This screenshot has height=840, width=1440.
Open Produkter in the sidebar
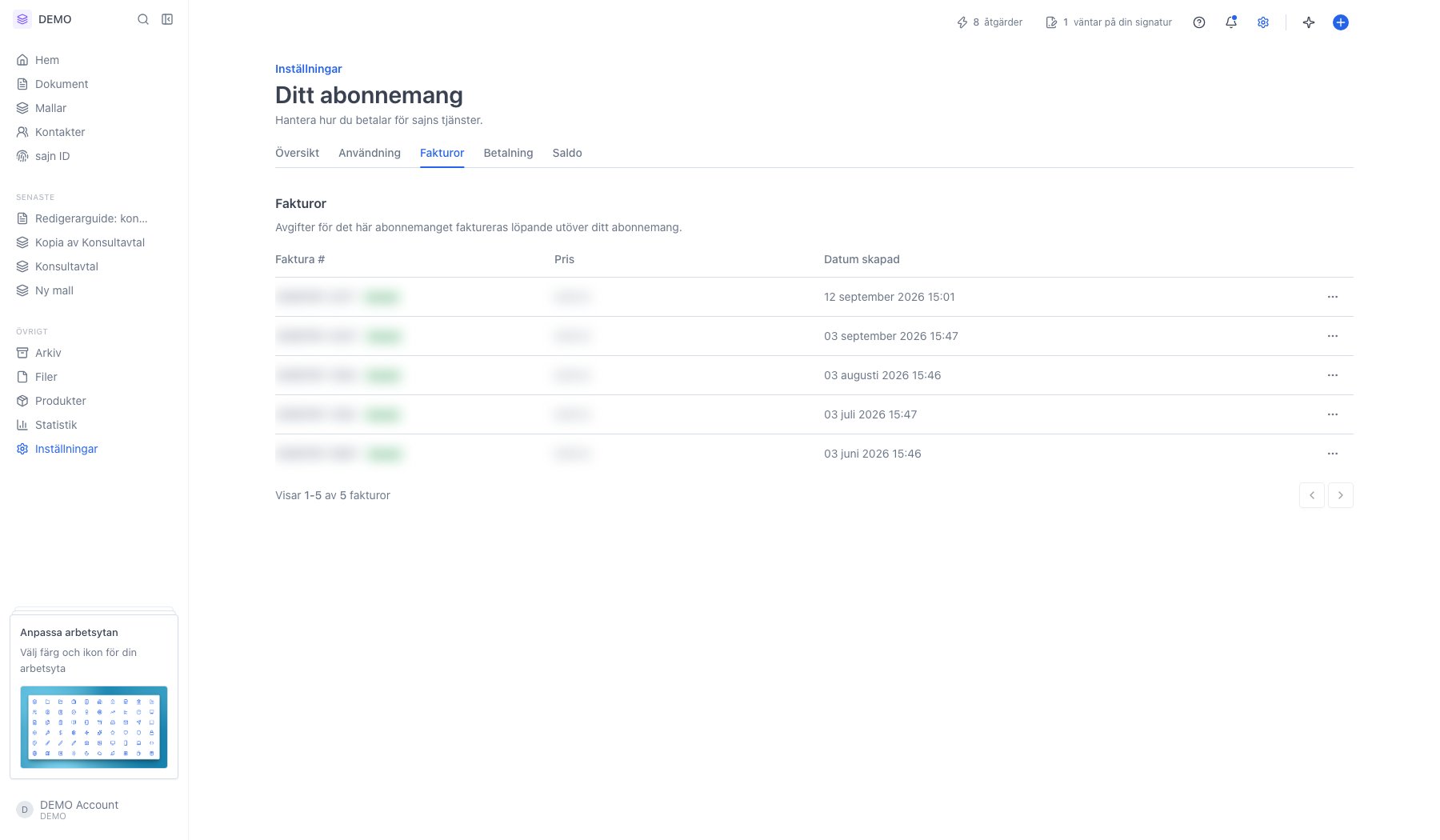[x=94, y=401]
